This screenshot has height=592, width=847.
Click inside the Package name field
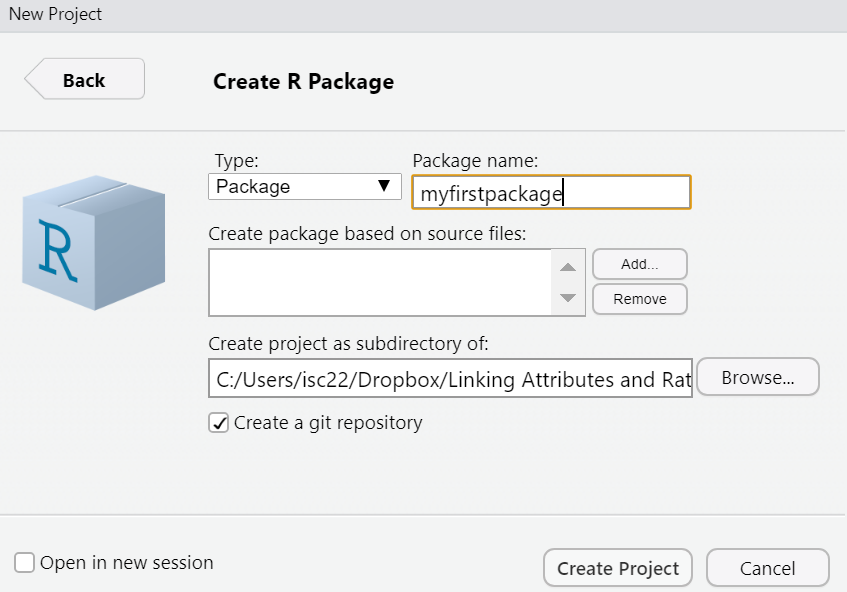pyautogui.click(x=551, y=192)
